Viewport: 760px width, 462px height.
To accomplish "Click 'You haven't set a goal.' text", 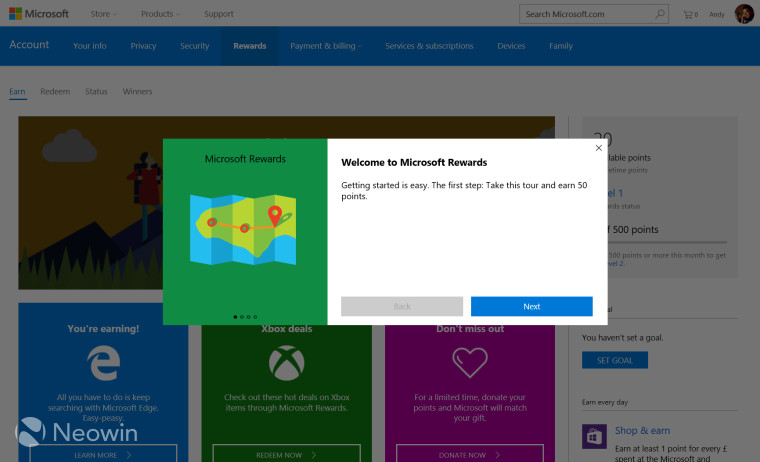I will 622,337.
